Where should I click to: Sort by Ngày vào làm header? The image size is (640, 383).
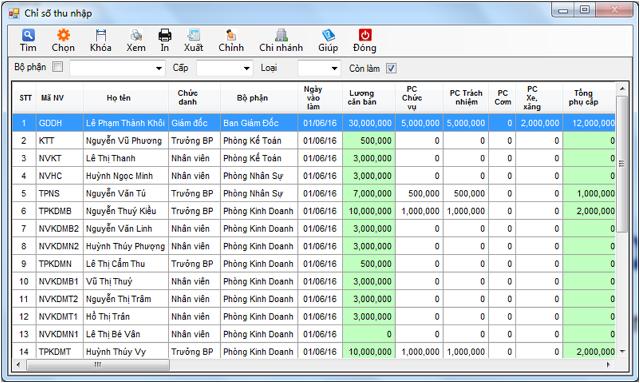tap(320, 98)
